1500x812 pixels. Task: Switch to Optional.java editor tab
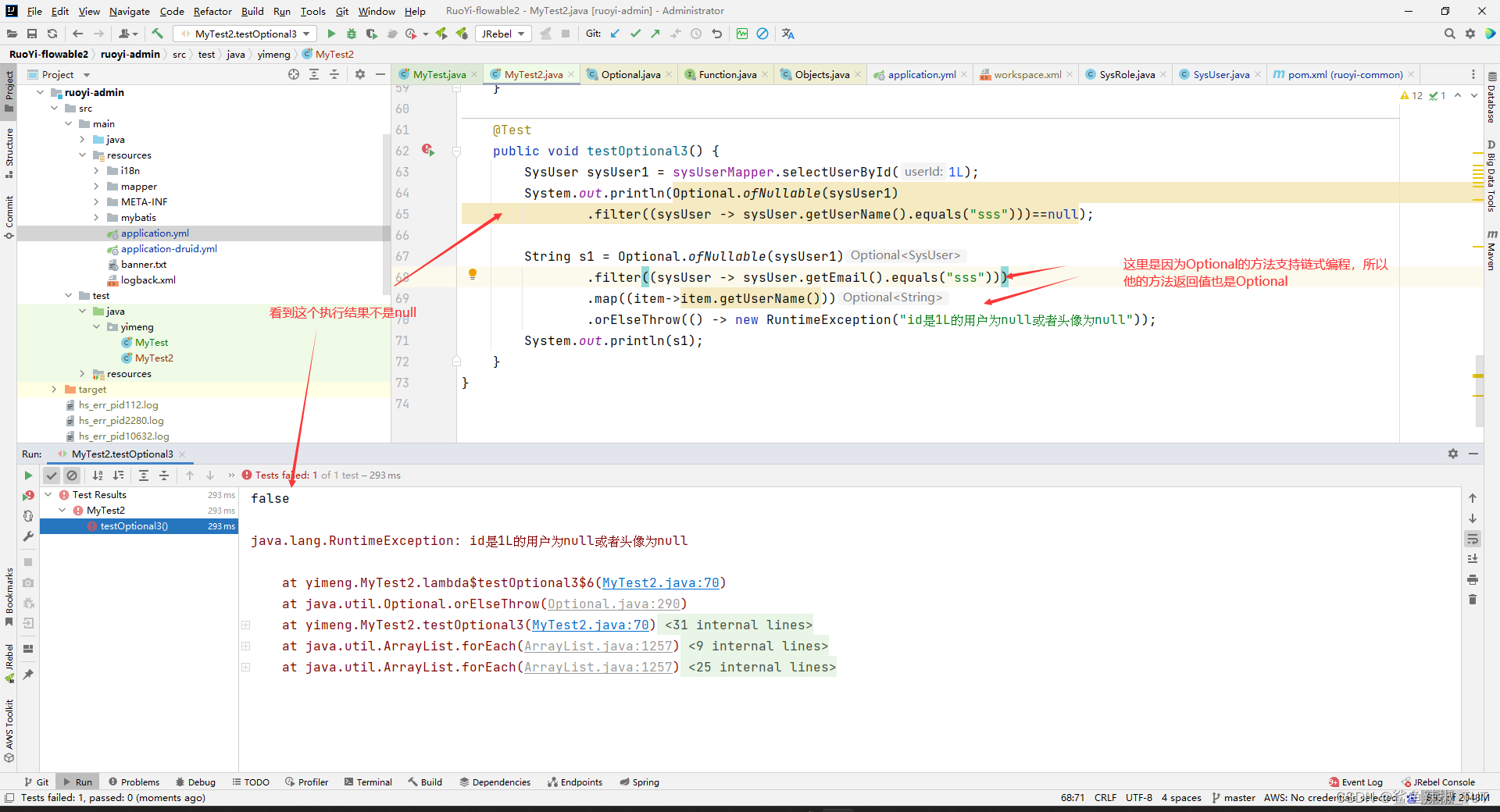pyautogui.click(x=630, y=74)
